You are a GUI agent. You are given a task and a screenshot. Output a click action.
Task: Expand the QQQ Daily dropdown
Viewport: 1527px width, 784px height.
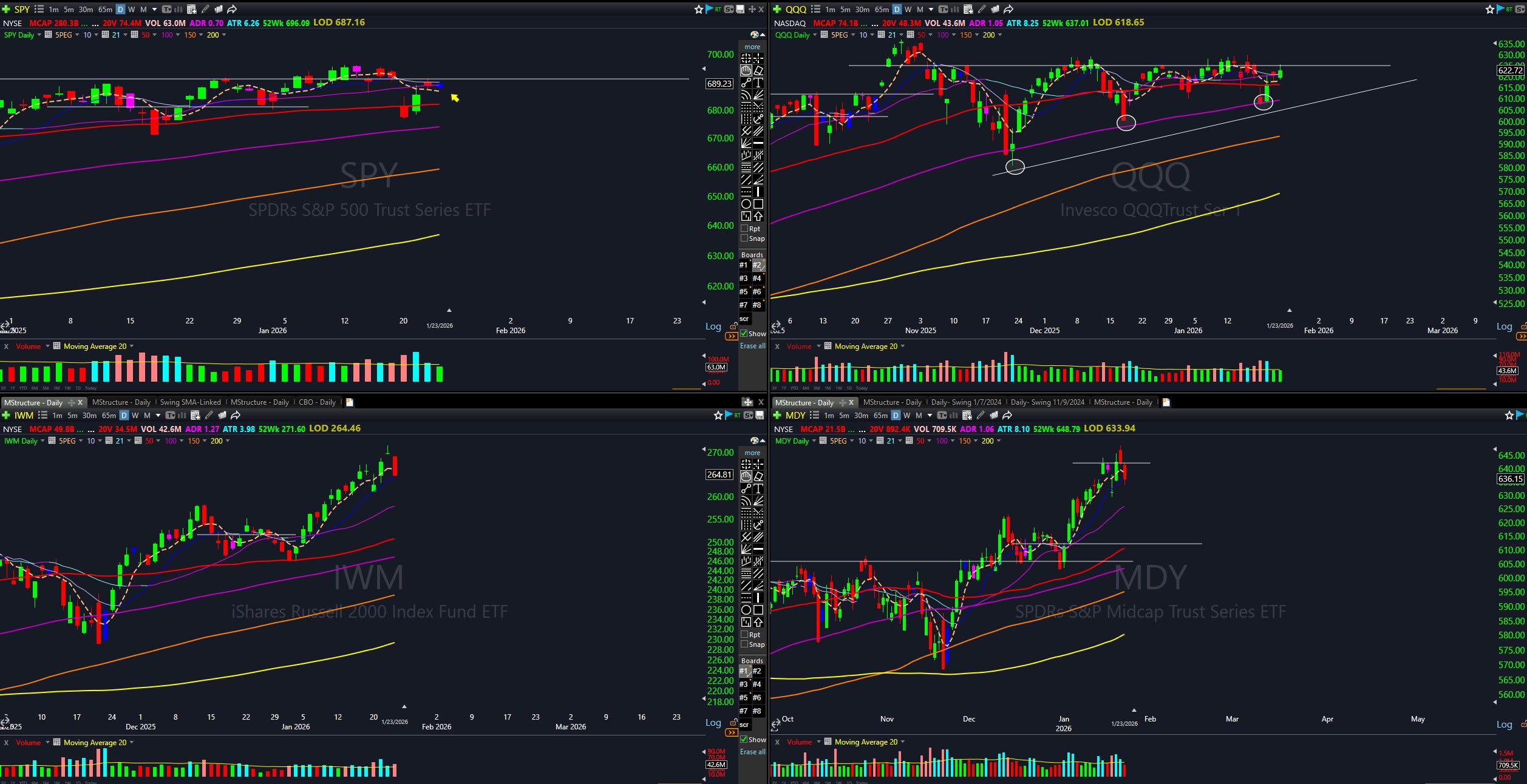click(814, 35)
